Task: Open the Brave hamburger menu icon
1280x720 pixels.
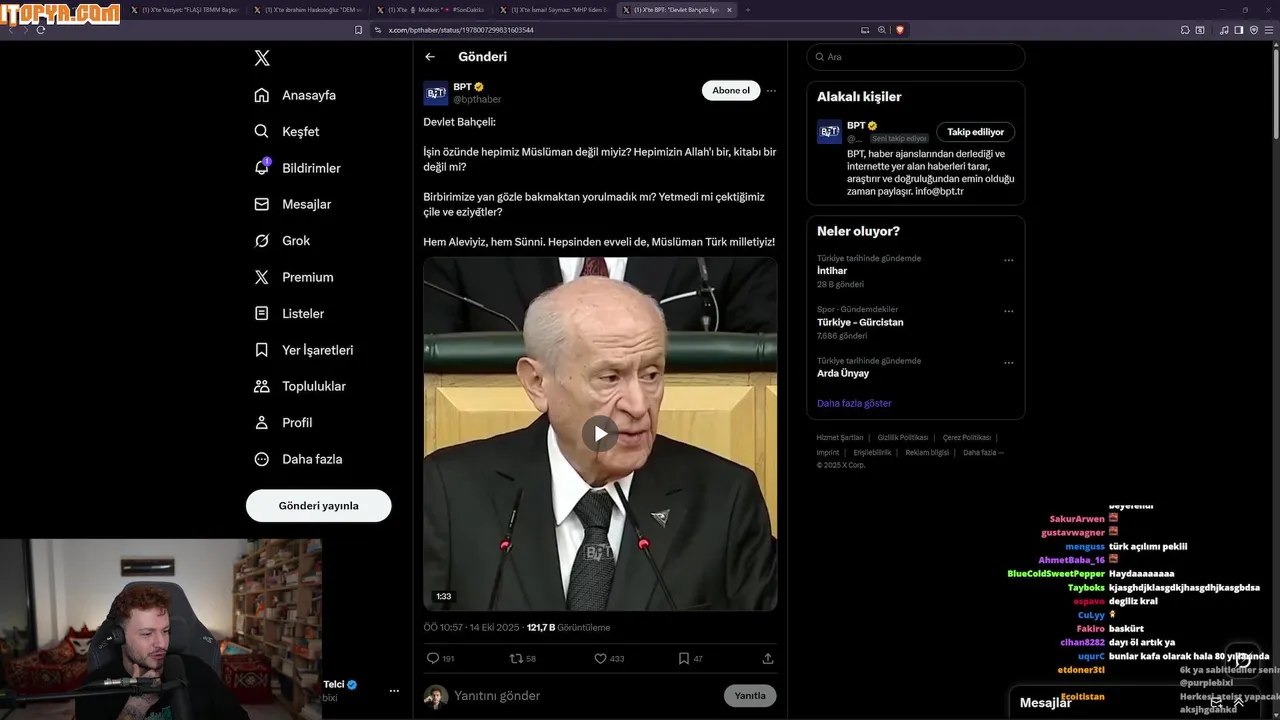Action: [1270, 30]
